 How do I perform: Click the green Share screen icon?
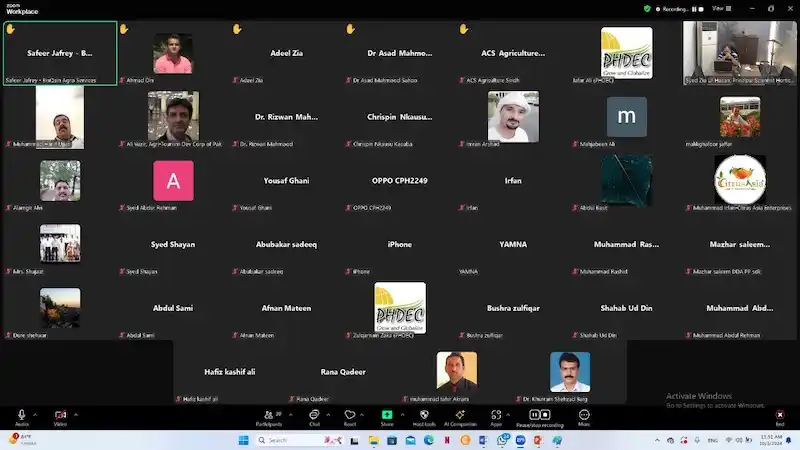click(x=387, y=416)
